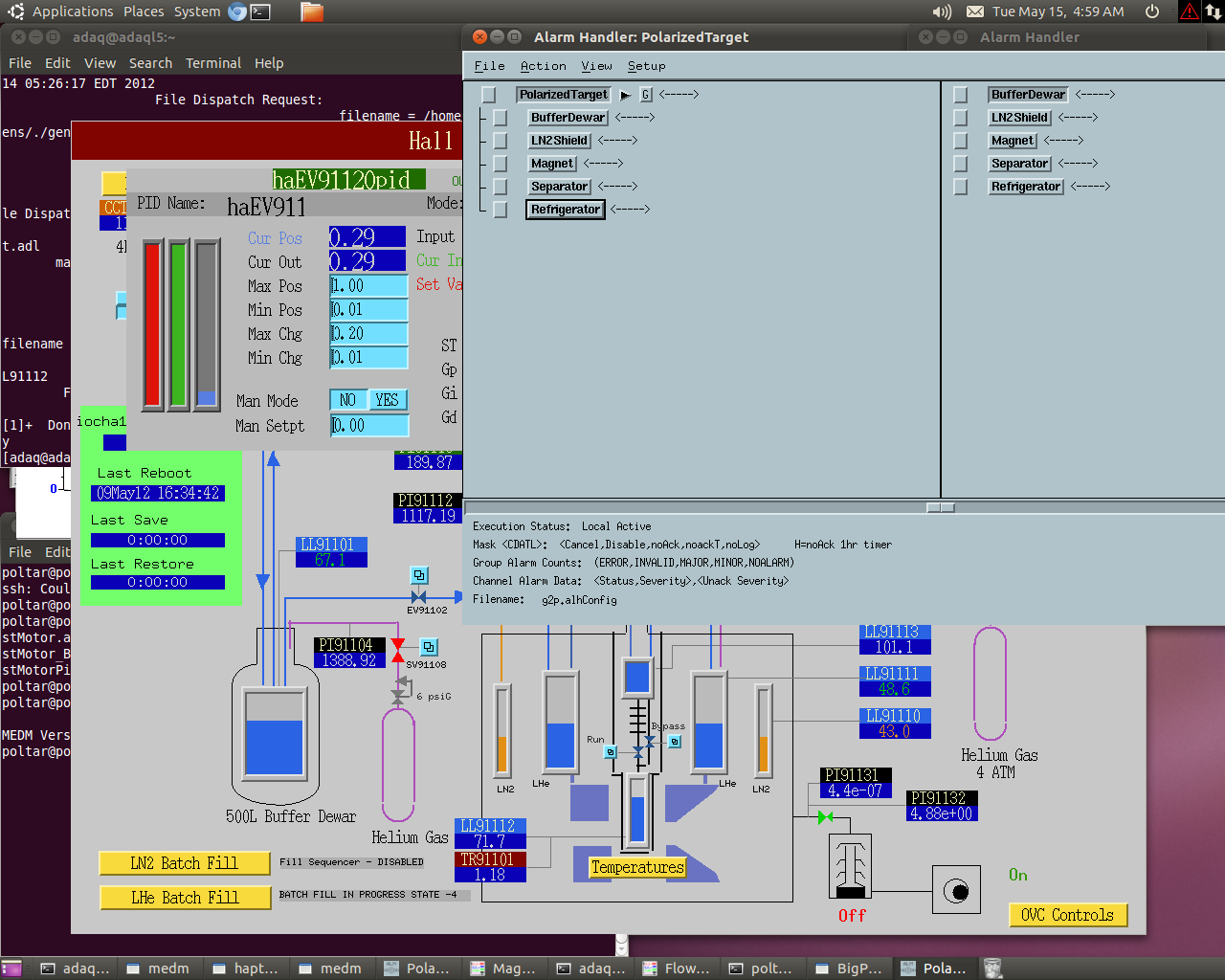Click the Man Setpt input field
This screenshot has height=980, width=1225.
click(x=369, y=426)
